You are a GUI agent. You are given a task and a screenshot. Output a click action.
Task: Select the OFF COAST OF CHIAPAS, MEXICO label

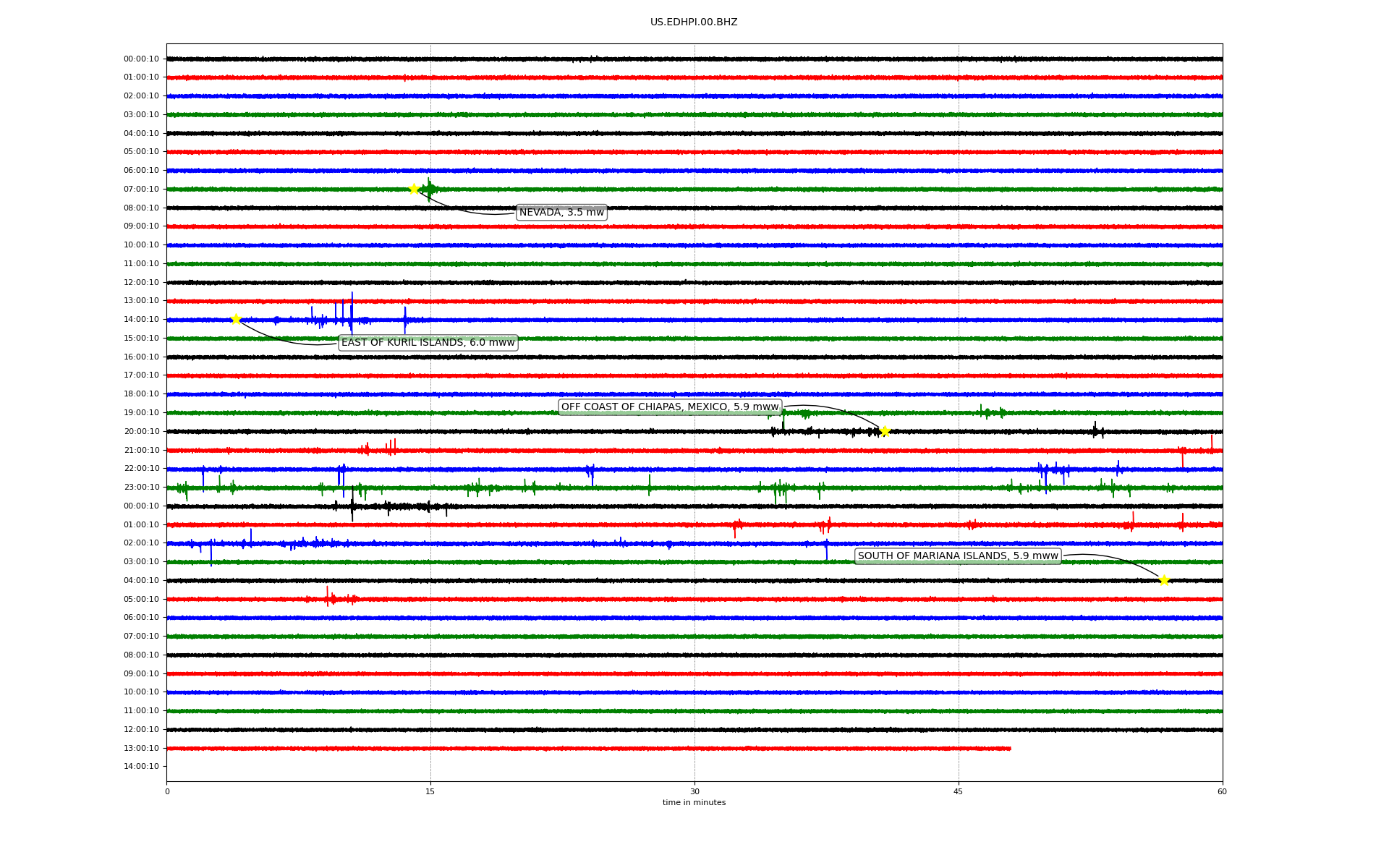pos(670,407)
